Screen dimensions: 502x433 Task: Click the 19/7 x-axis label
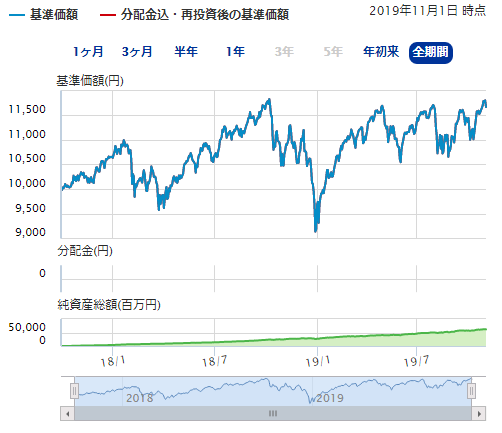coord(416,361)
